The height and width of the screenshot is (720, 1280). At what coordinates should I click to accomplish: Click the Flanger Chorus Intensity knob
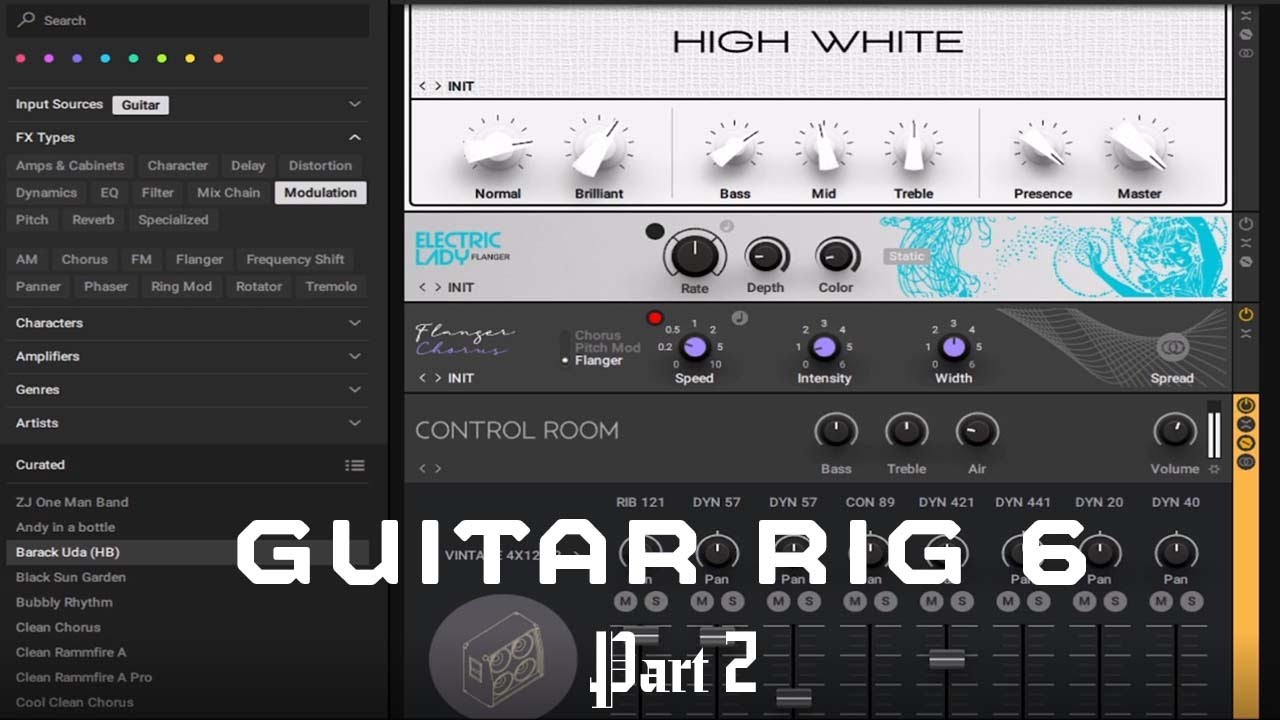pyautogui.click(x=824, y=347)
